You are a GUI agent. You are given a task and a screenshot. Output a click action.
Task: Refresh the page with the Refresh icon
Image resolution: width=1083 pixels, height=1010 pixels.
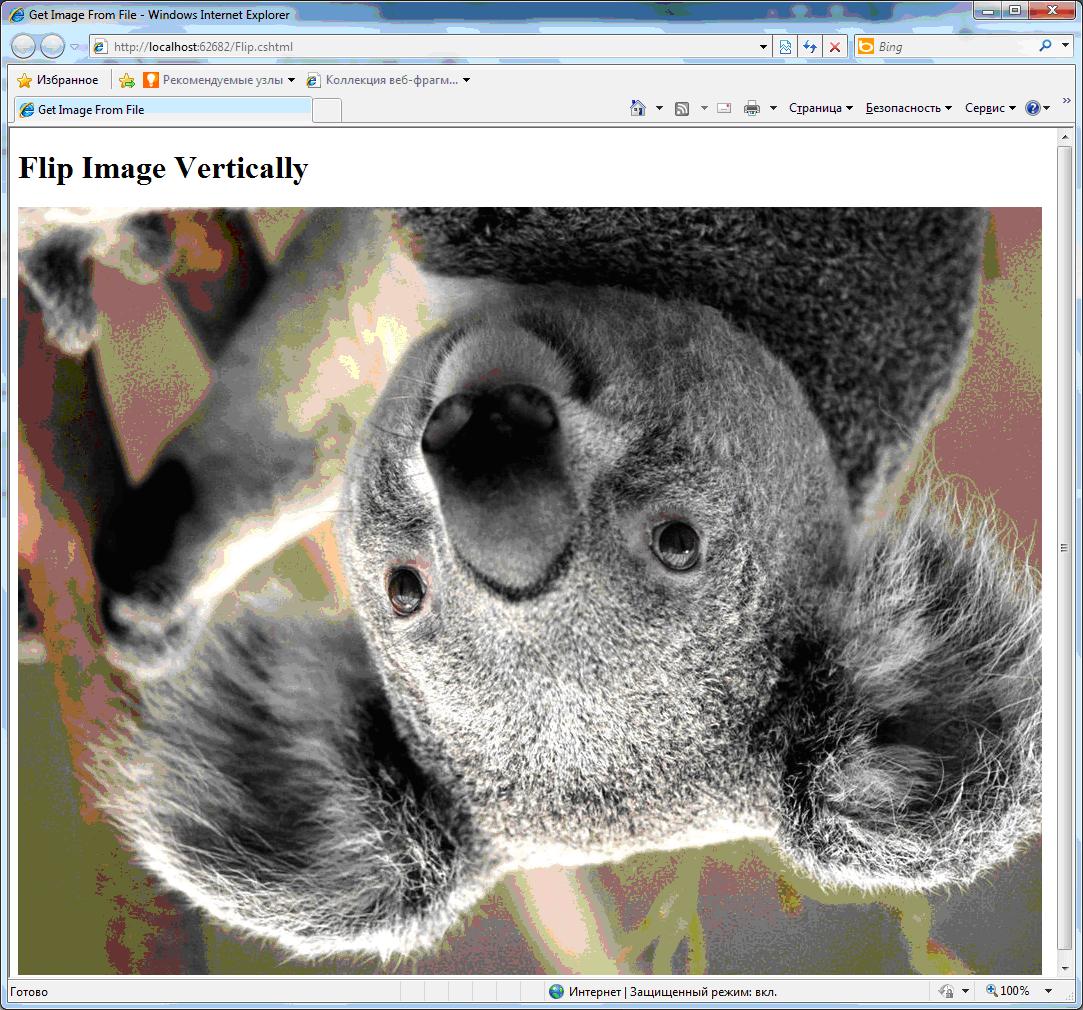(x=810, y=47)
